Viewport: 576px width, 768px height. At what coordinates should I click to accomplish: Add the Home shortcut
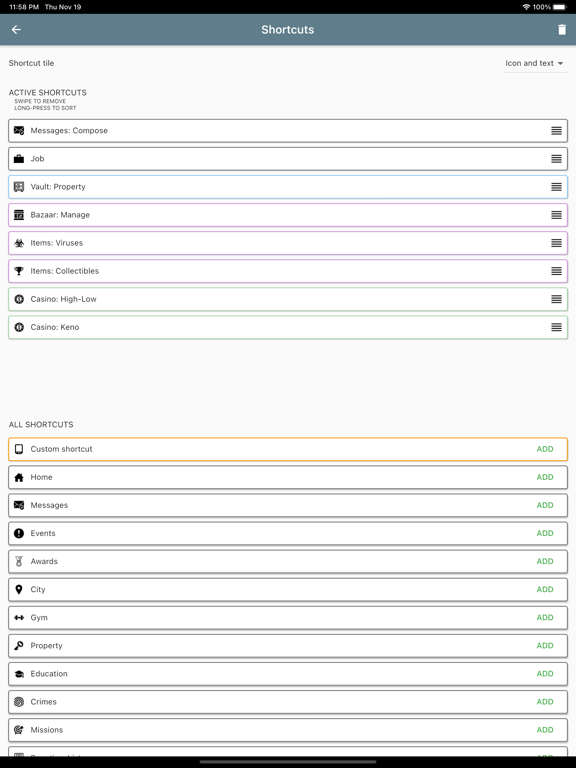pyautogui.click(x=545, y=477)
